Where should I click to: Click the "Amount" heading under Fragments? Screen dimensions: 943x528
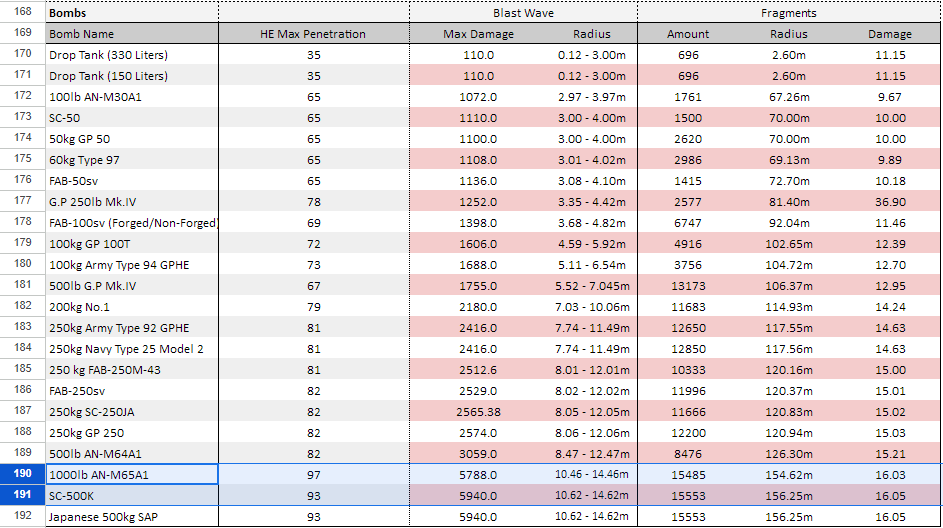click(688, 34)
